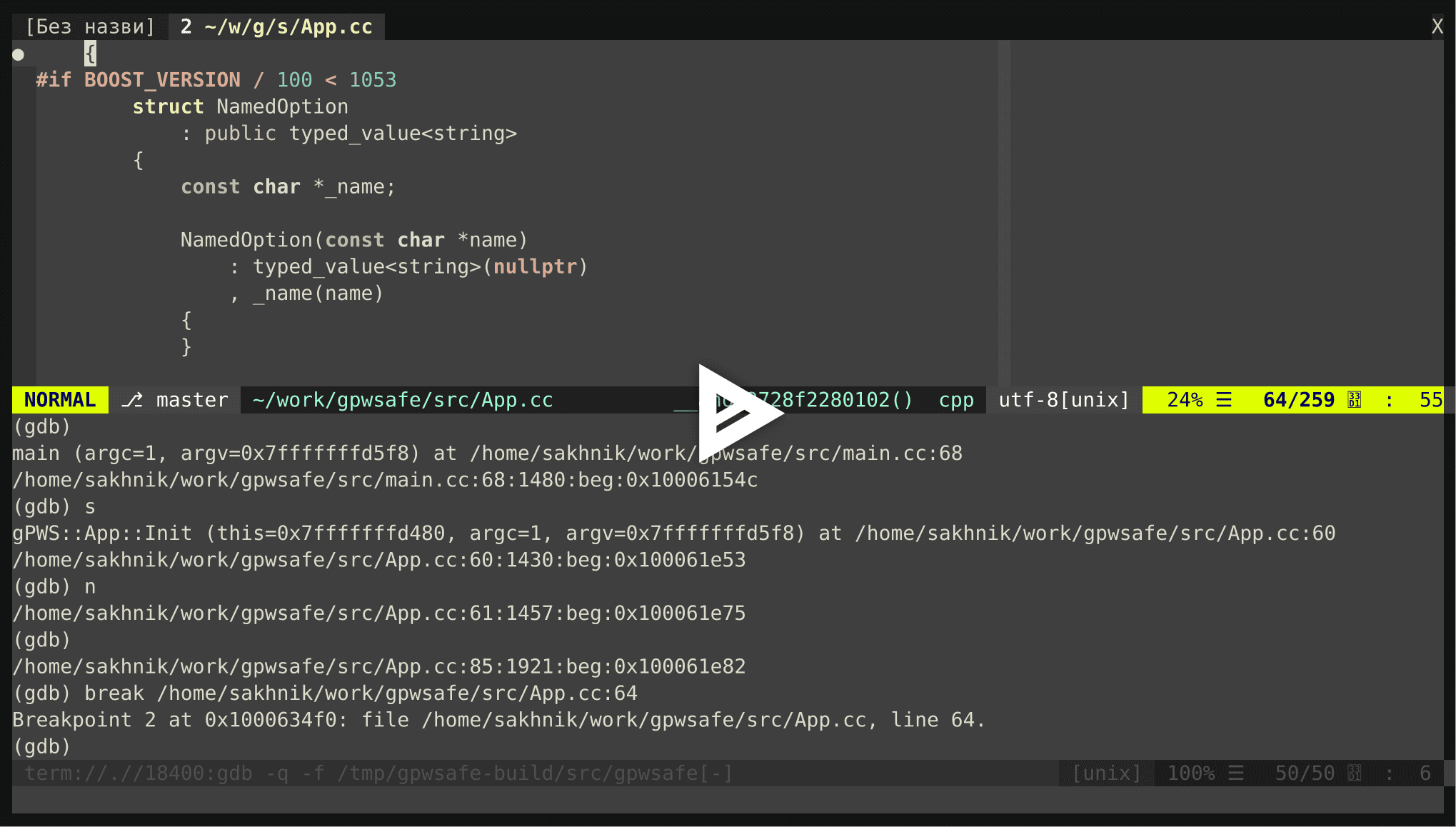Click the git branch icon beside master

pos(132,400)
